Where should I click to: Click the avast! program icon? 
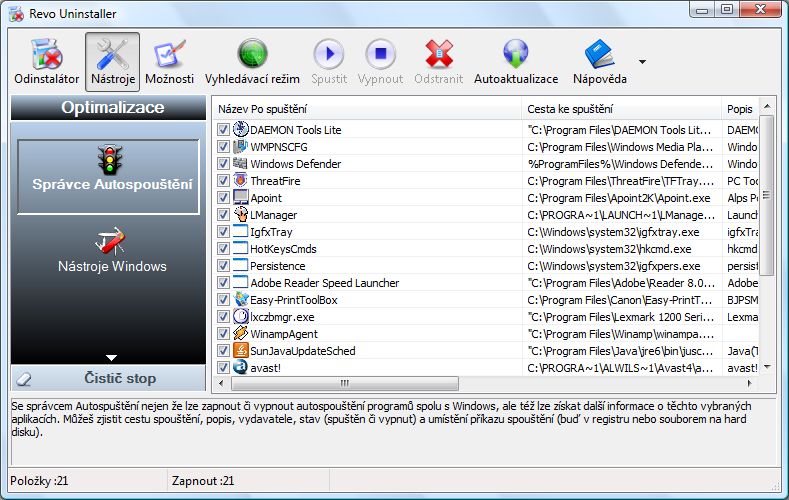241,367
